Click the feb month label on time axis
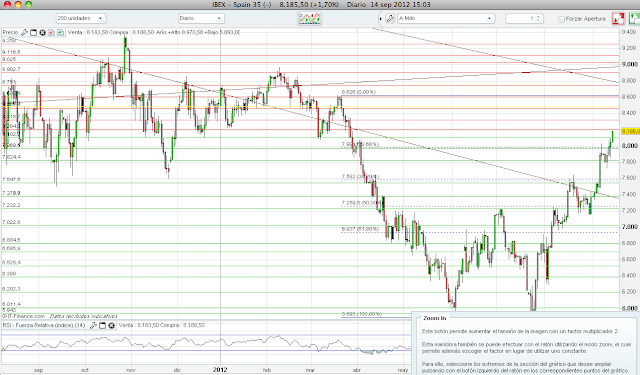 click(x=267, y=370)
